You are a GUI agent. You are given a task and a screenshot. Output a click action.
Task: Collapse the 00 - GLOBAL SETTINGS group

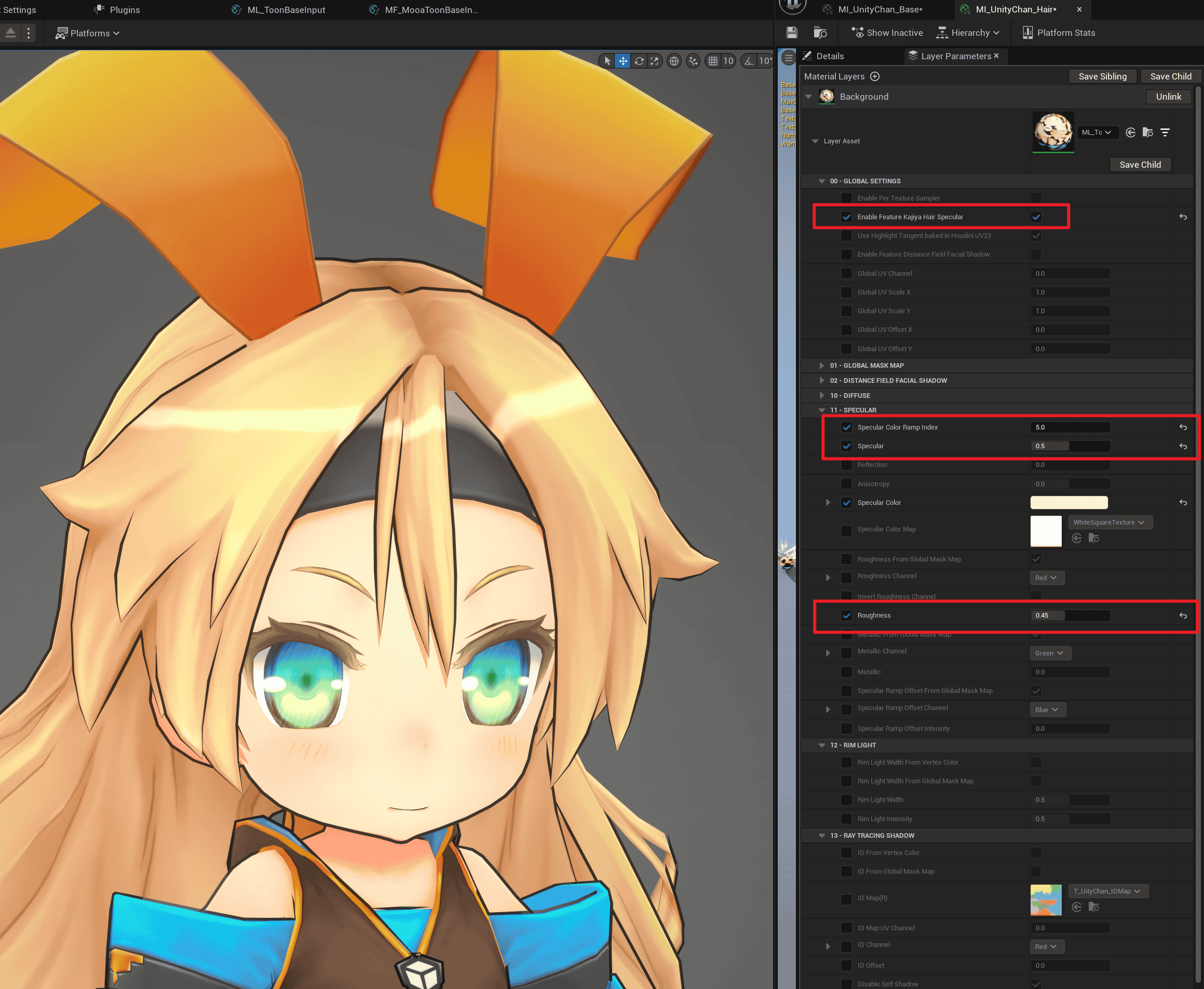(x=822, y=181)
